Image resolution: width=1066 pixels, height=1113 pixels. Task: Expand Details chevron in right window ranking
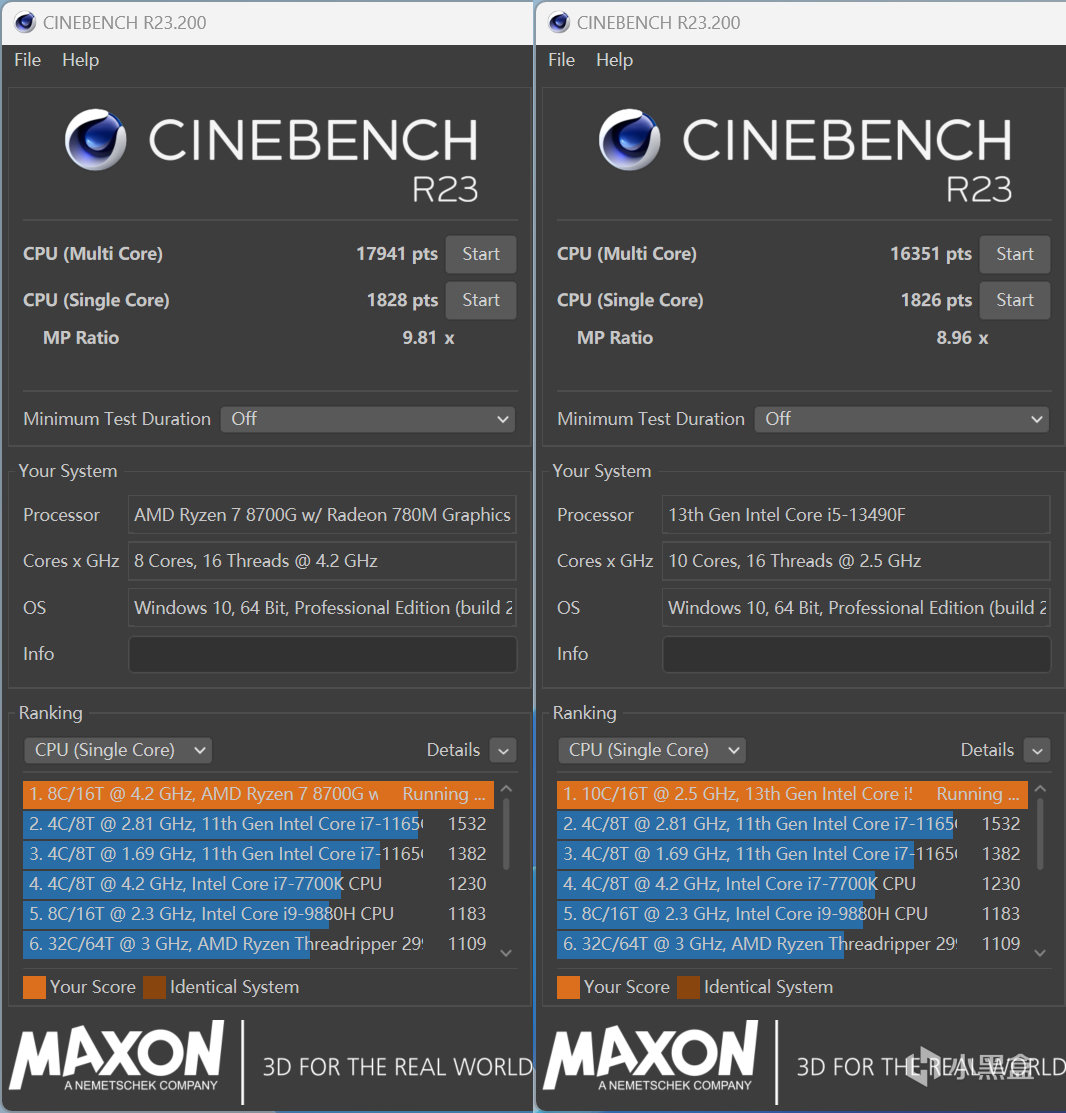click(1037, 750)
